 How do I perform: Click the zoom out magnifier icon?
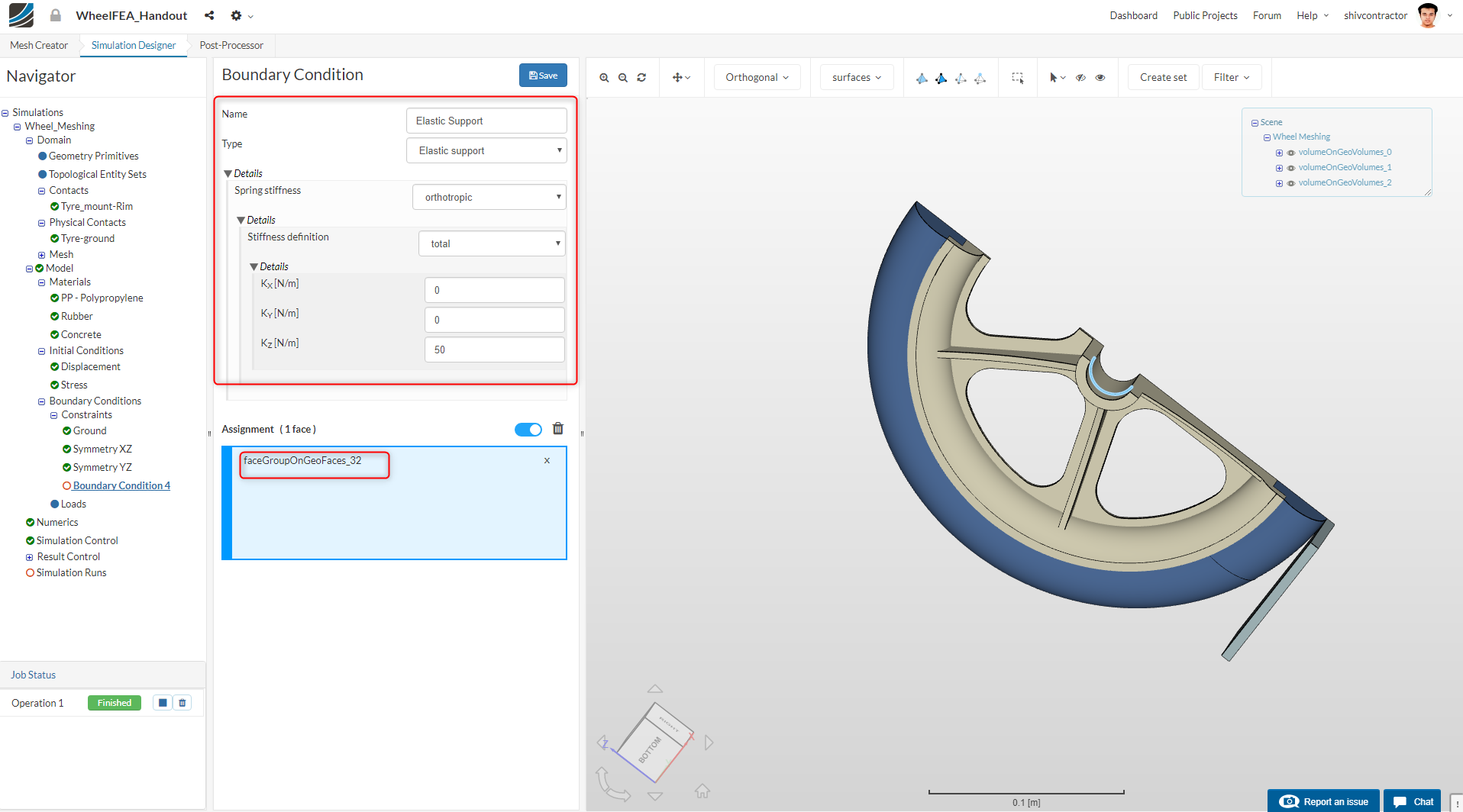pyautogui.click(x=623, y=78)
